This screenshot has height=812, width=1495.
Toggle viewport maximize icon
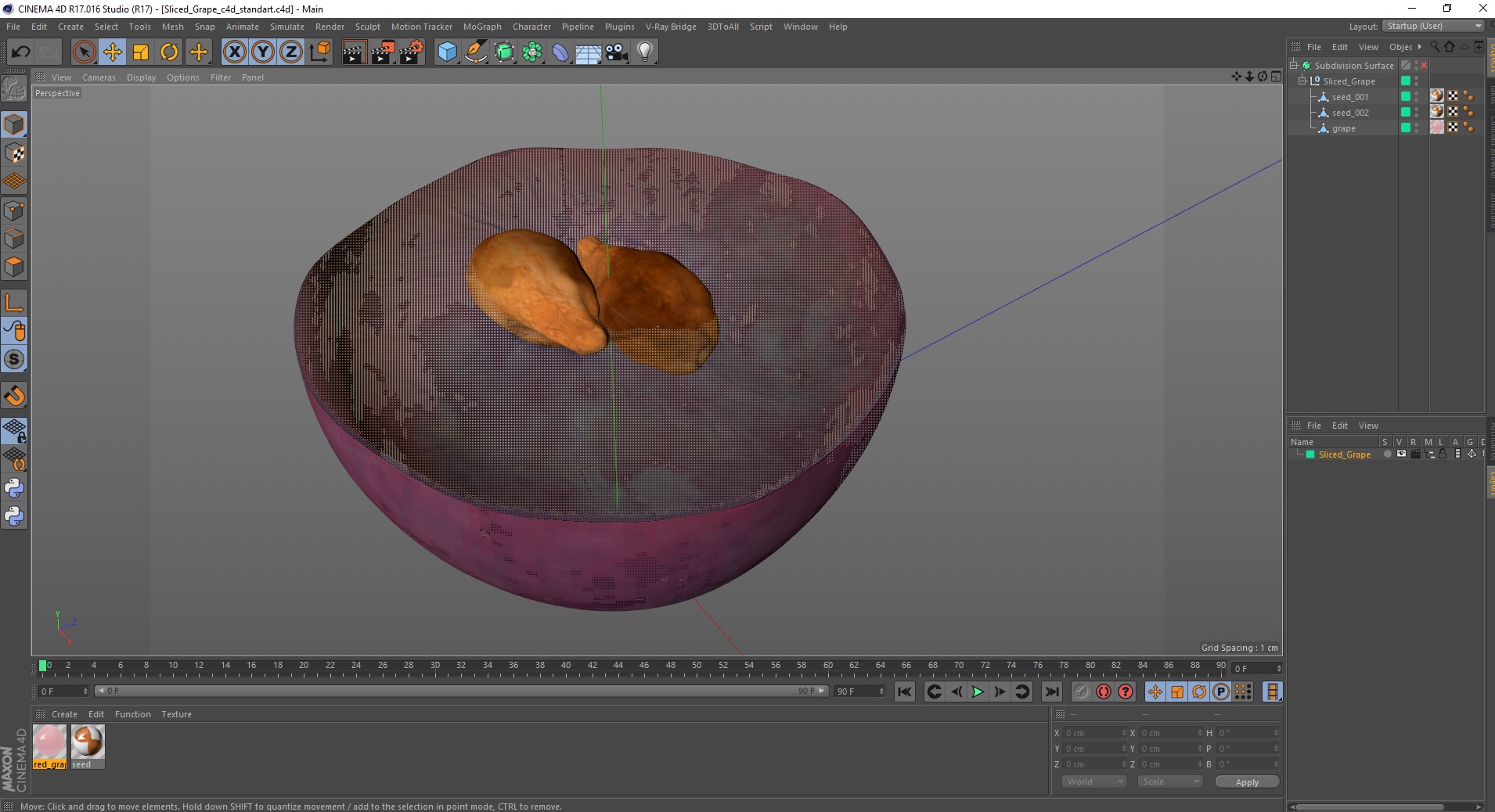[1276, 77]
